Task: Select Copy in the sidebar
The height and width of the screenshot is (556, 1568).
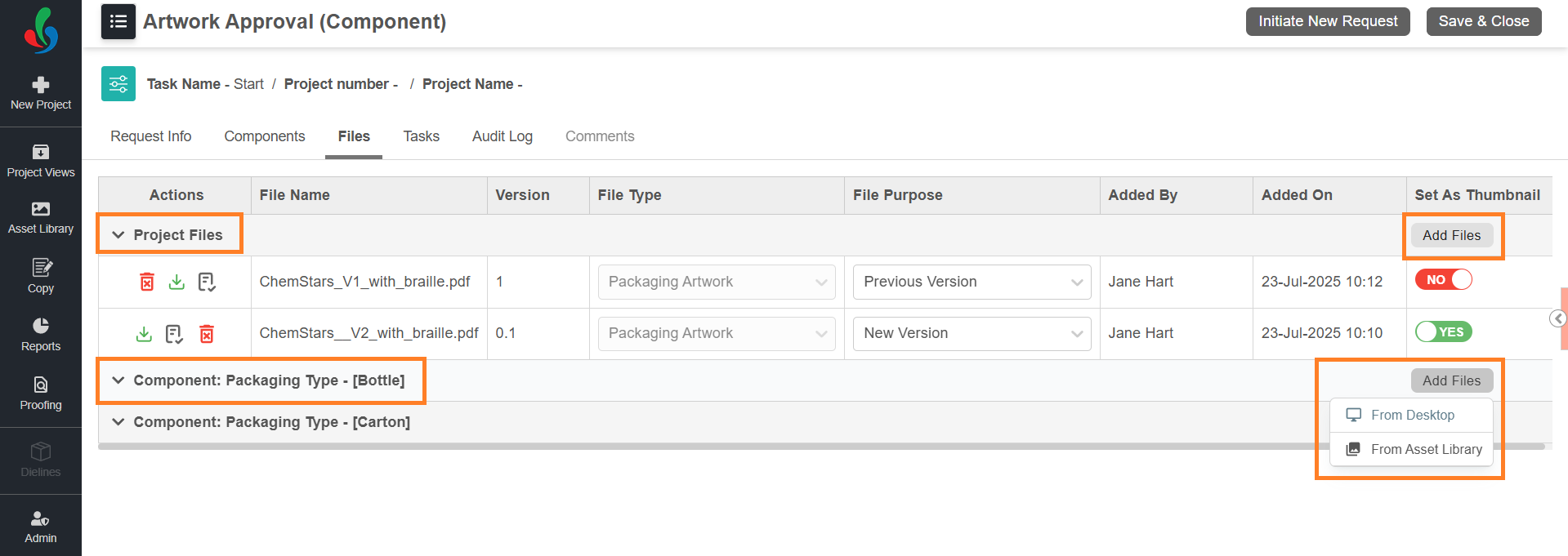Action: [41, 277]
